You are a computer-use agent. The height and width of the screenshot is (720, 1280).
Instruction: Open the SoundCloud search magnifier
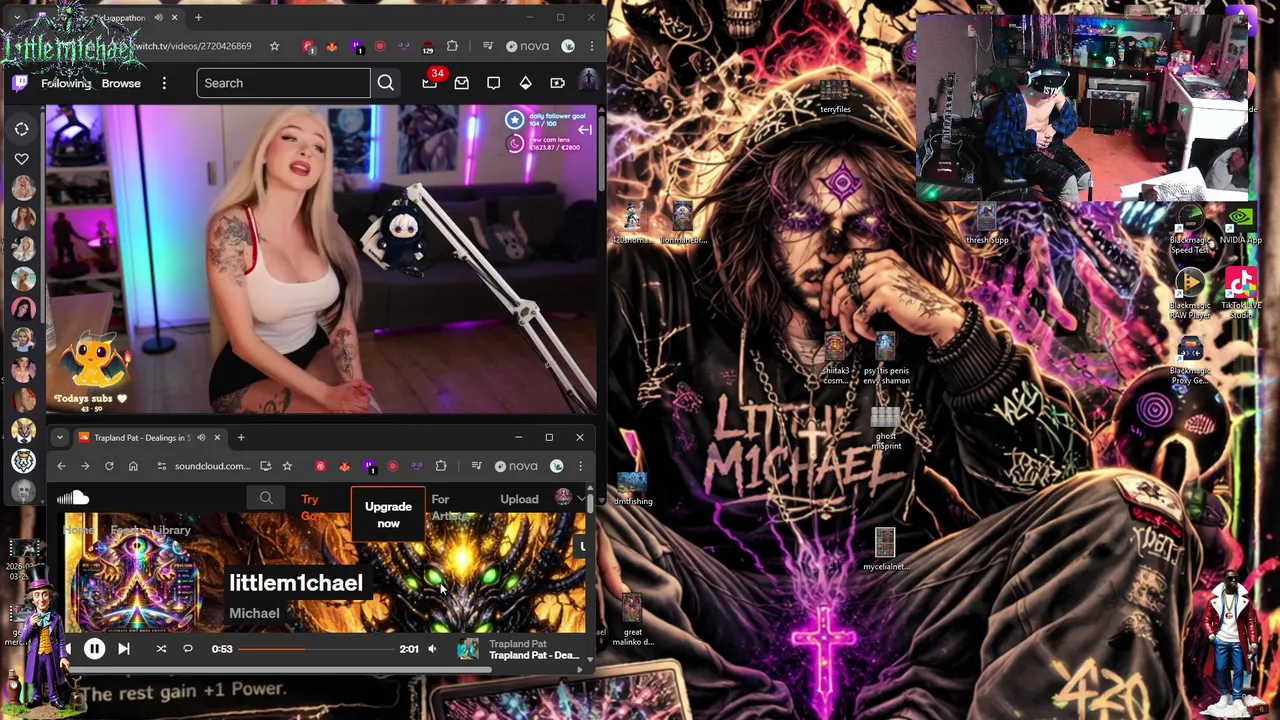[x=266, y=498]
